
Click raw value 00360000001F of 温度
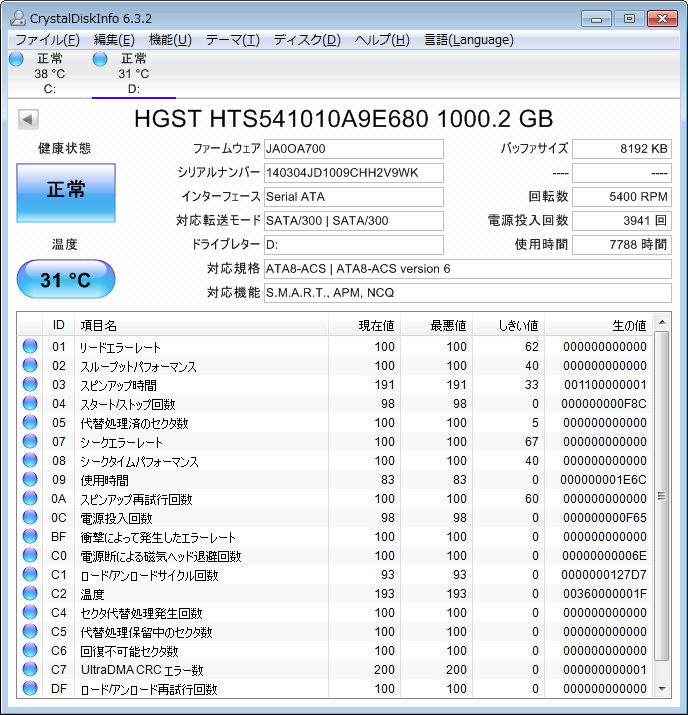(x=605, y=594)
